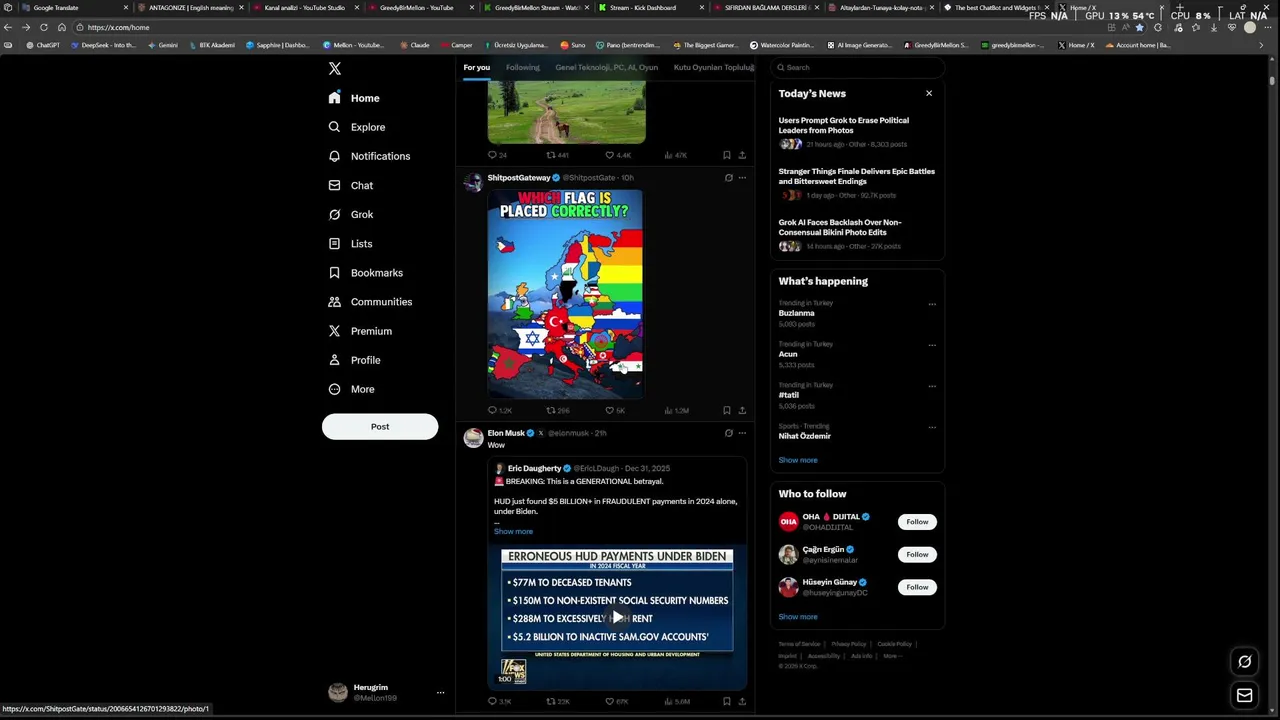Reload the page in the browser toolbar
This screenshot has height=720, width=1280.
pos(44,27)
